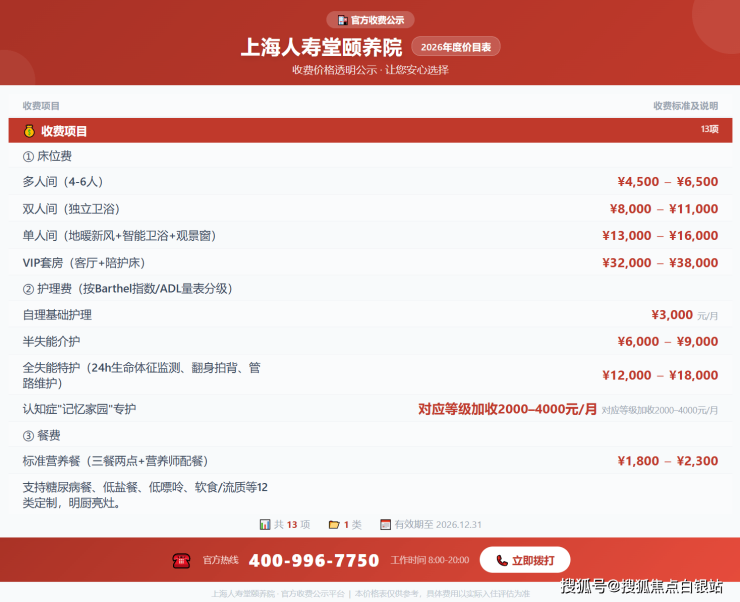740x602 pixels.
Task: Click the bold 对应等级加收2000–4000元/月 text
Action: pos(507,409)
